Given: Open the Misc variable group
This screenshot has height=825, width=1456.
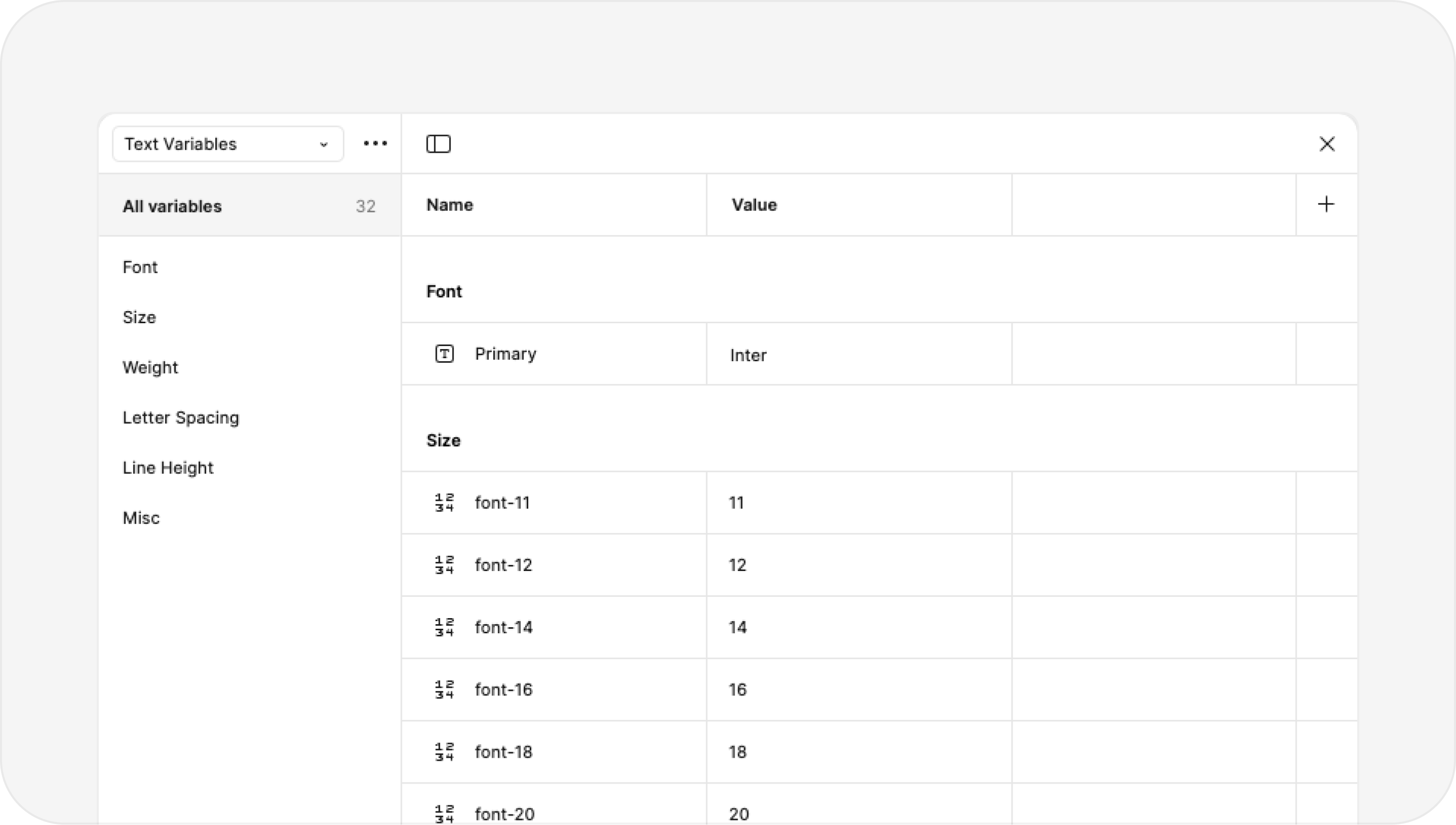Looking at the screenshot, I should click(141, 518).
